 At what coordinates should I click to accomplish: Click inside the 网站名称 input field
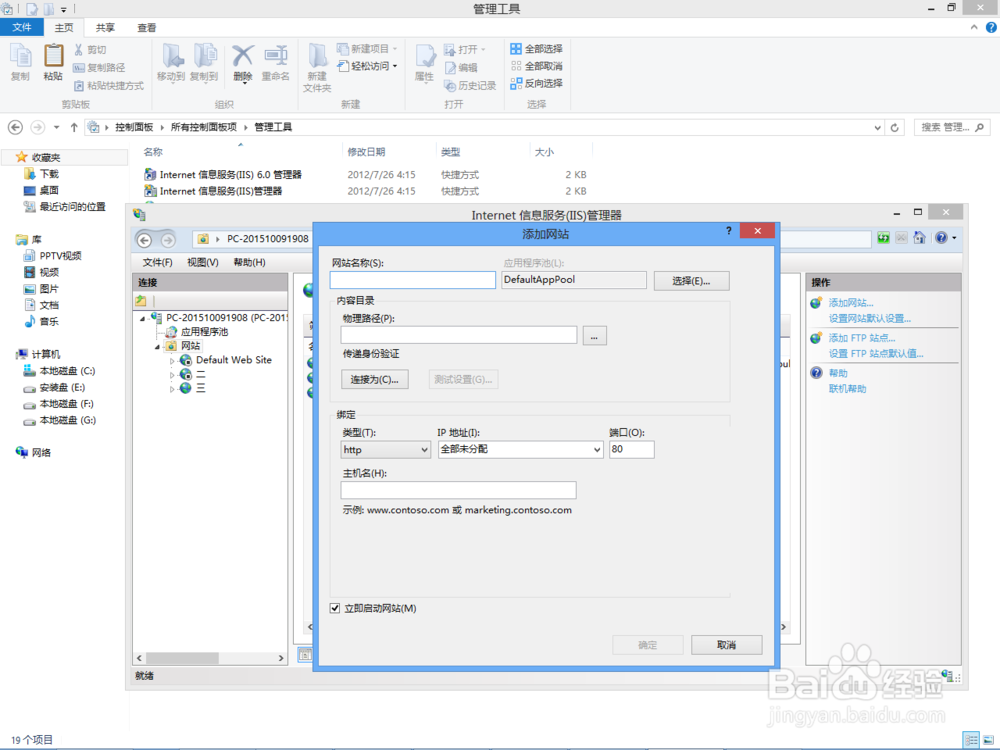413,280
